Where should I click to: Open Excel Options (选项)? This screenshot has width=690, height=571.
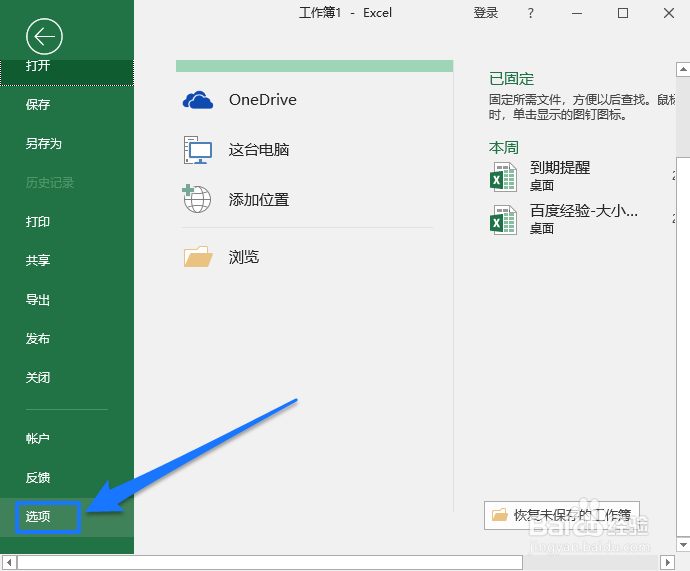tap(67, 517)
